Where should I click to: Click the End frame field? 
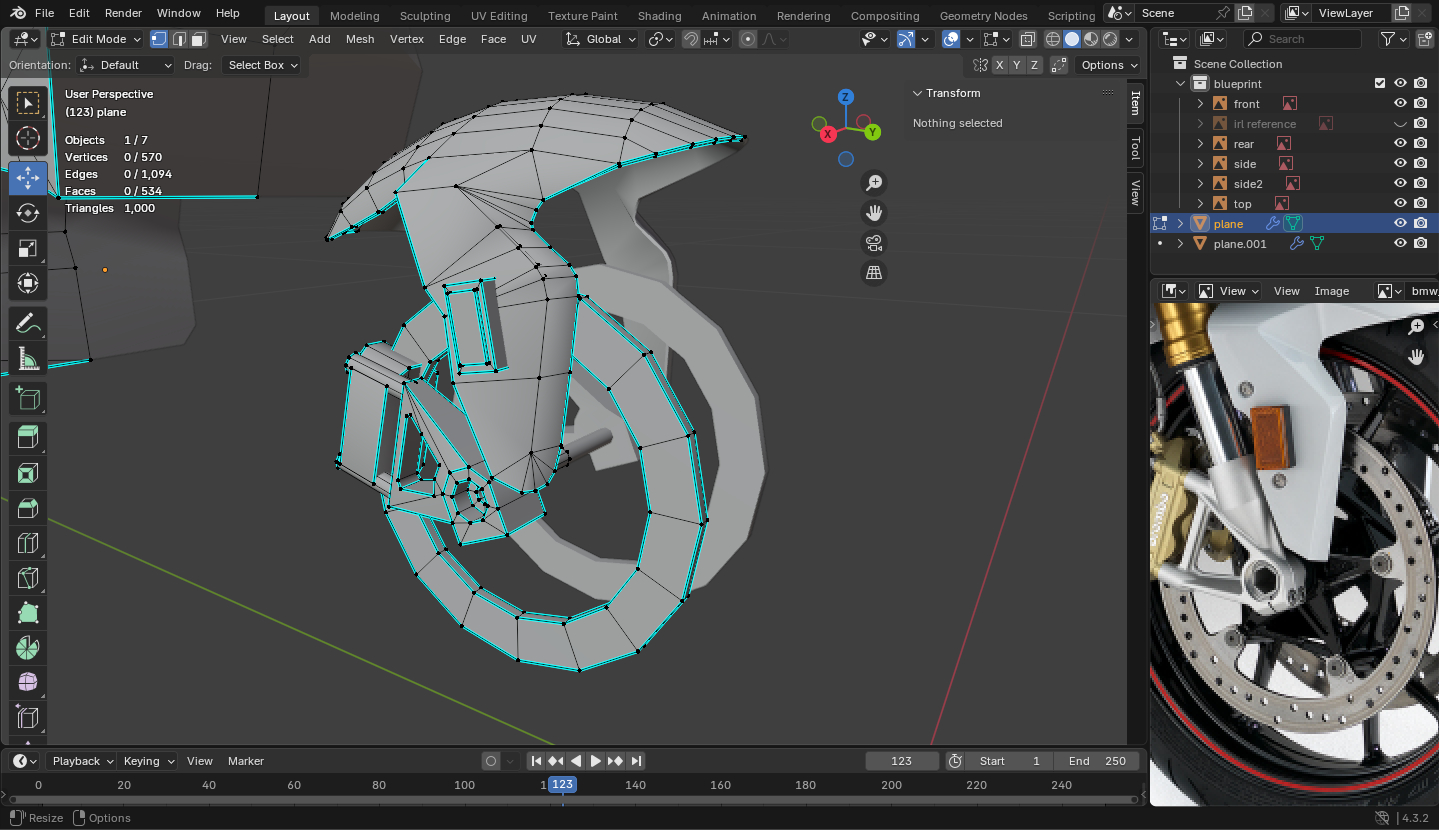tap(1097, 761)
